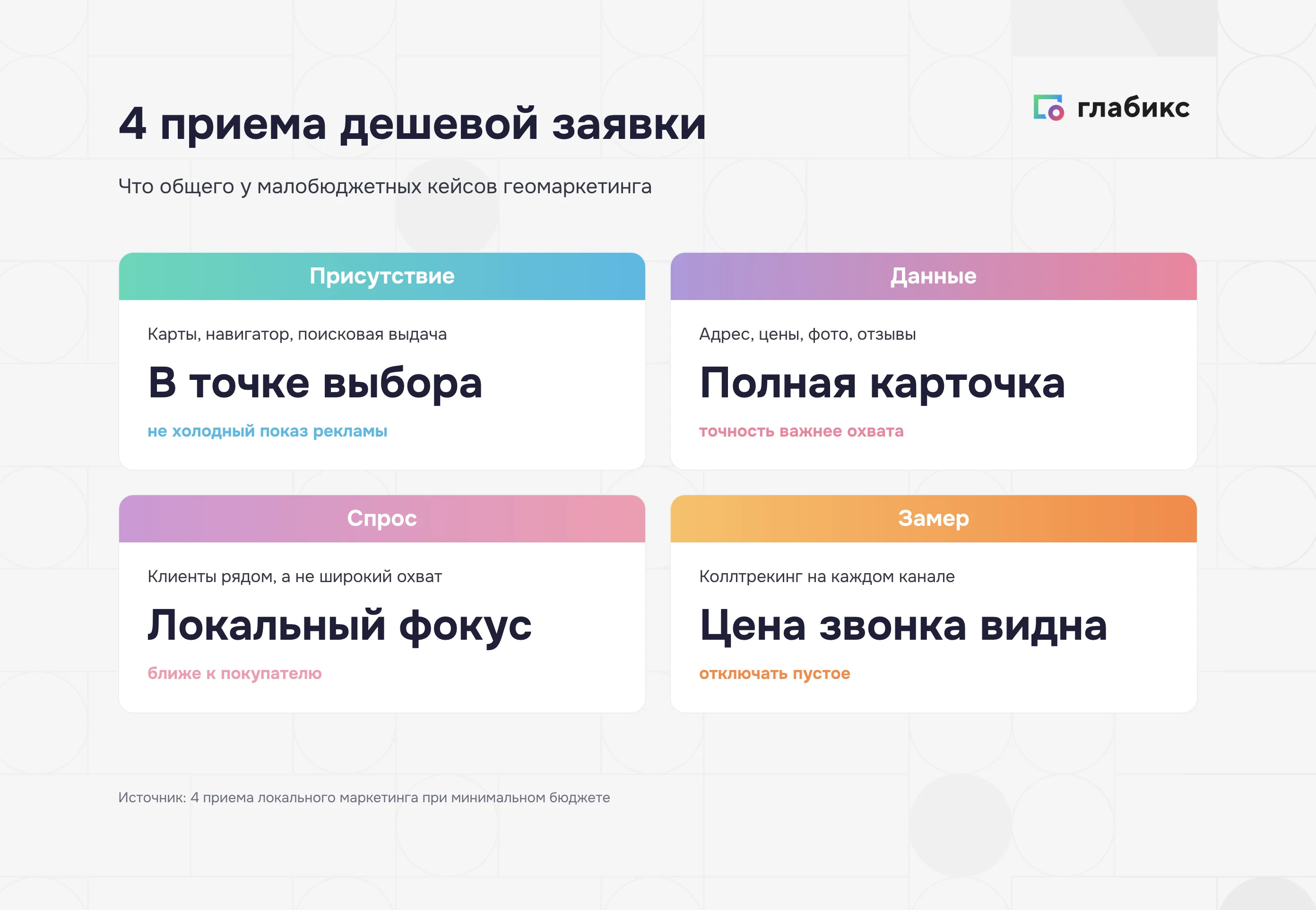Click 'Клиенты рядом, а не широкий охват'
Screen dimensions: 1316x910
coord(295,576)
